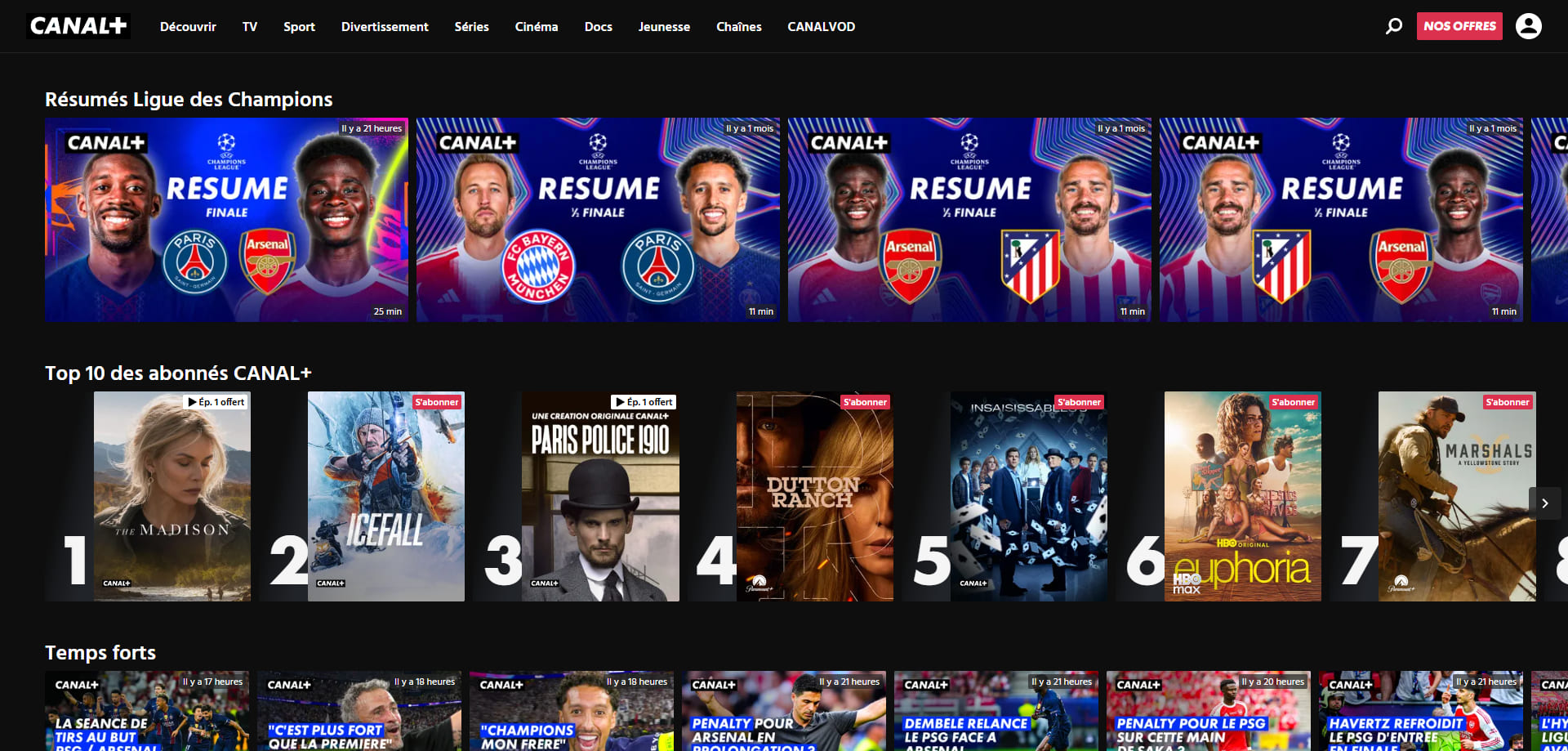Open the Paris Police 1910 poster
Viewport: 1568px width, 751px height.
[x=600, y=497]
